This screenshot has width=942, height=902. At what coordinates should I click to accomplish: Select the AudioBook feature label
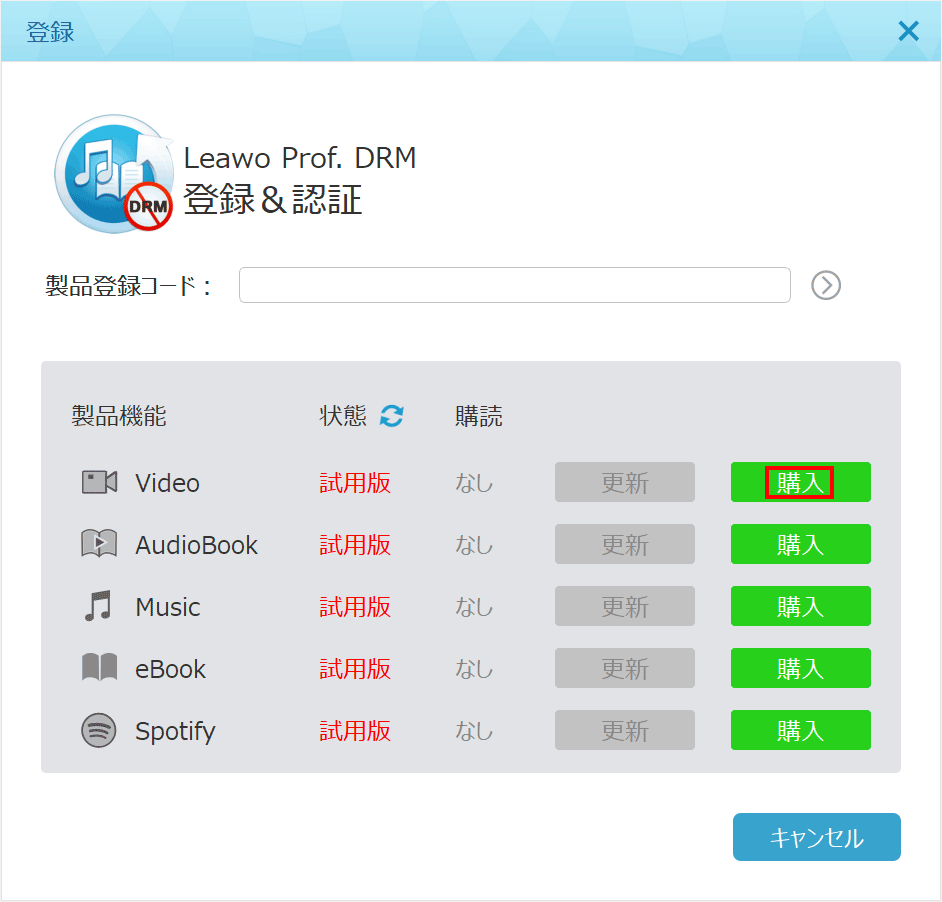(x=196, y=545)
